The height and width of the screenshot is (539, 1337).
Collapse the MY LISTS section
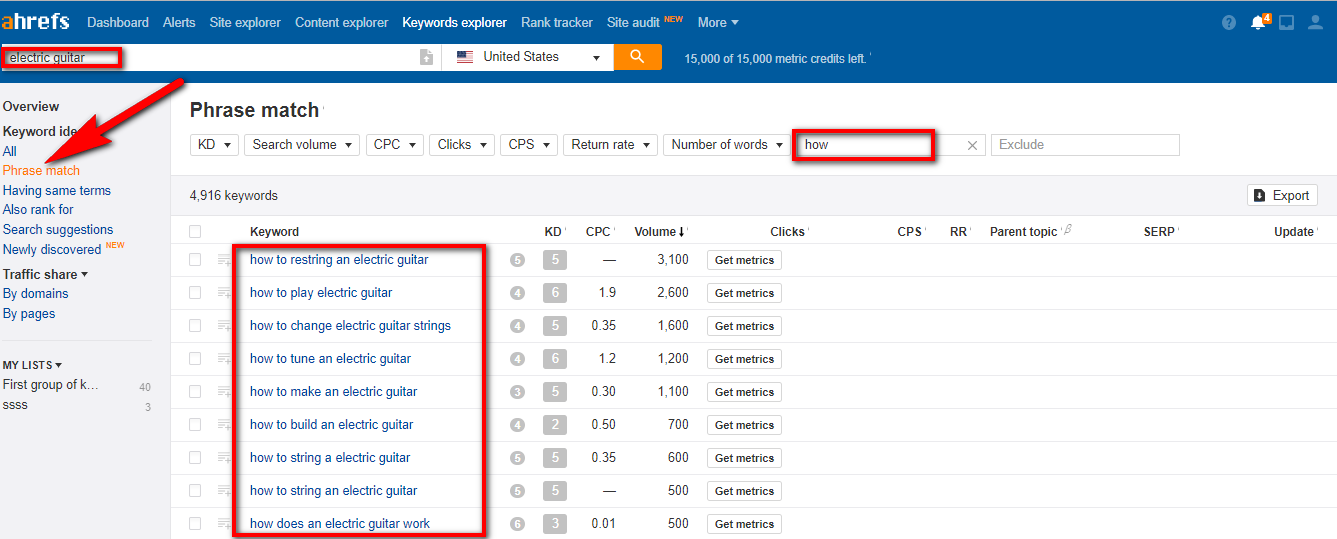click(x=32, y=365)
